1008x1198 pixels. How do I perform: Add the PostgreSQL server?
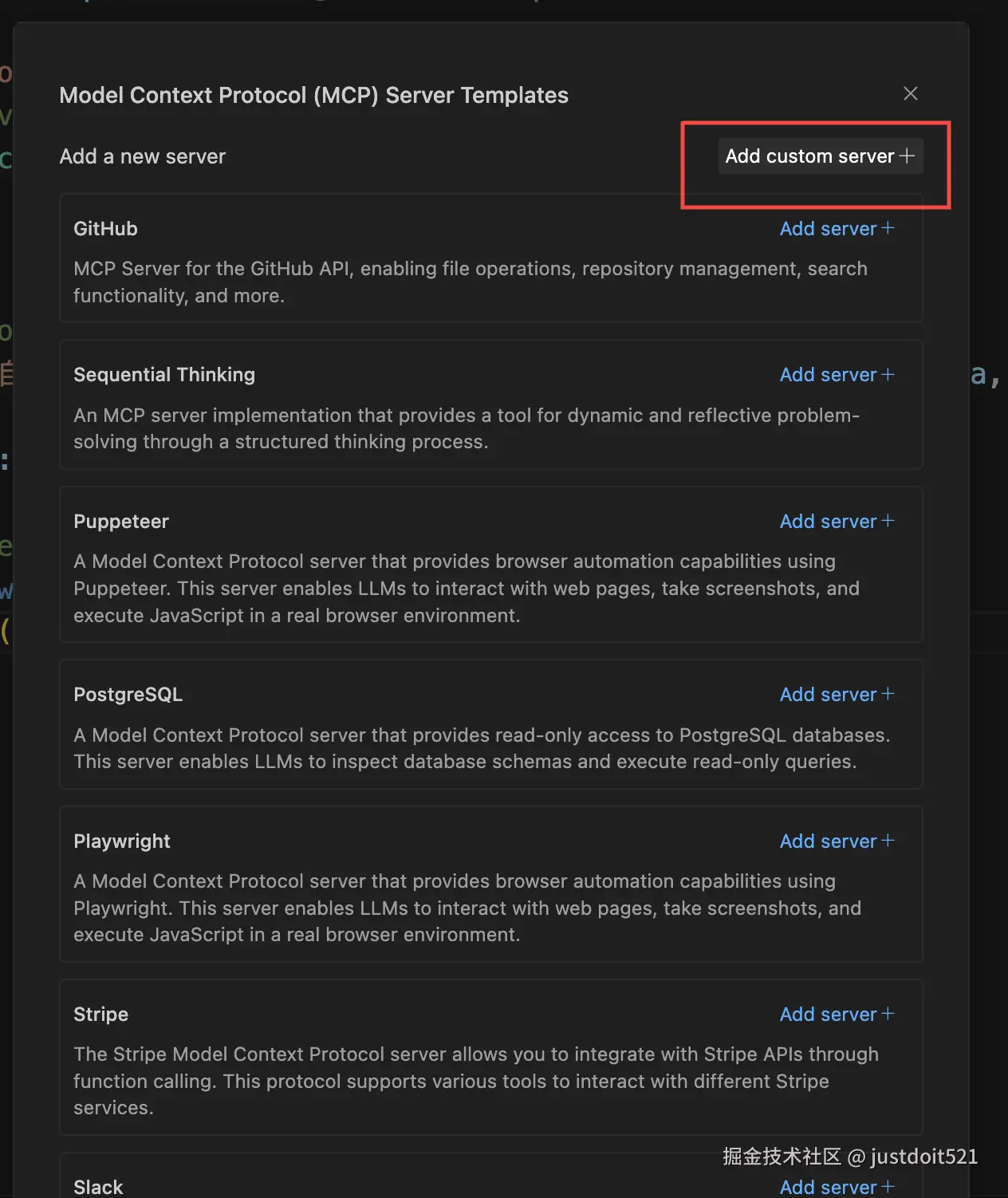pos(829,695)
